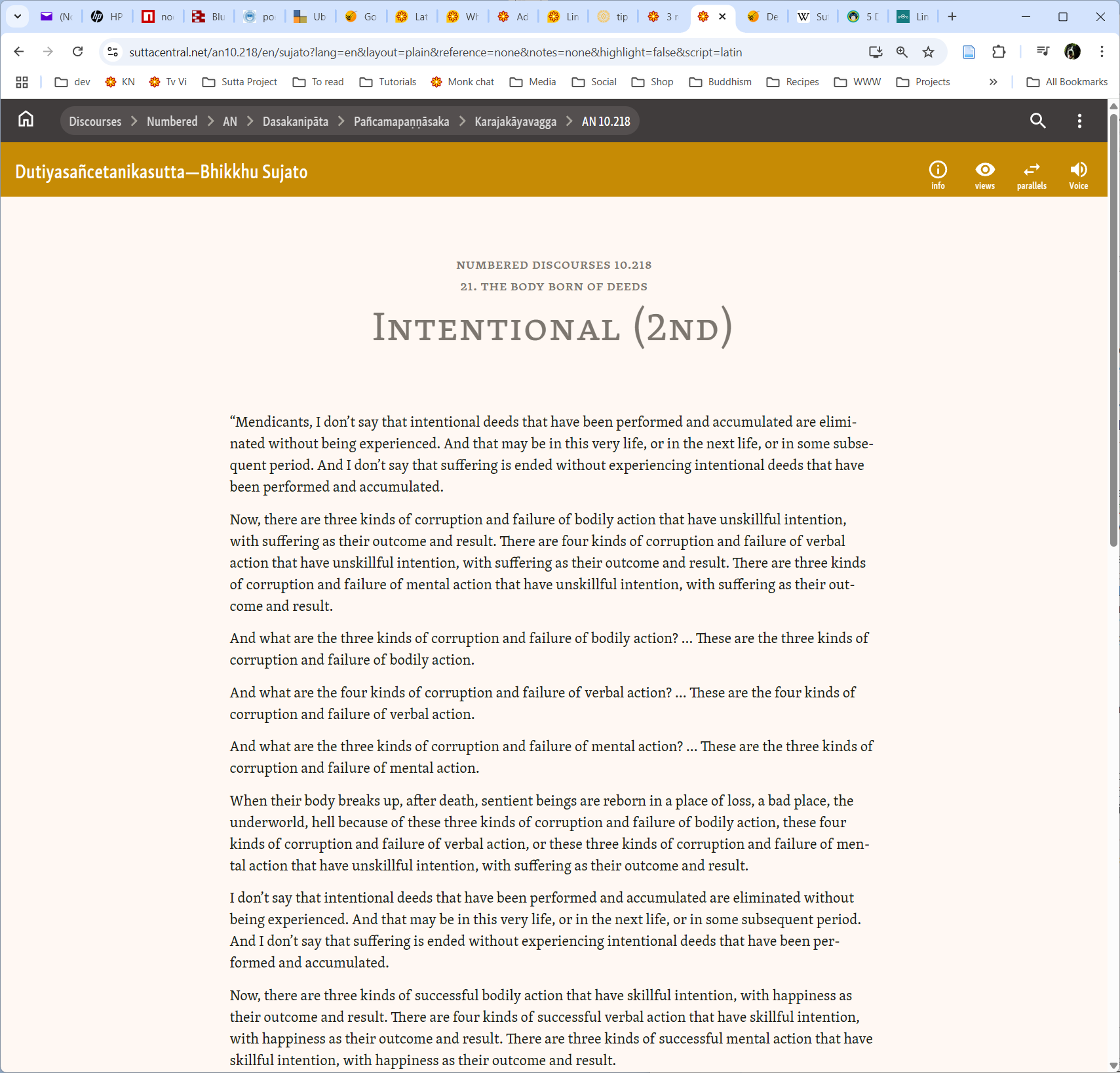
Task: Switch to the Lat tab
Action: pos(412,17)
